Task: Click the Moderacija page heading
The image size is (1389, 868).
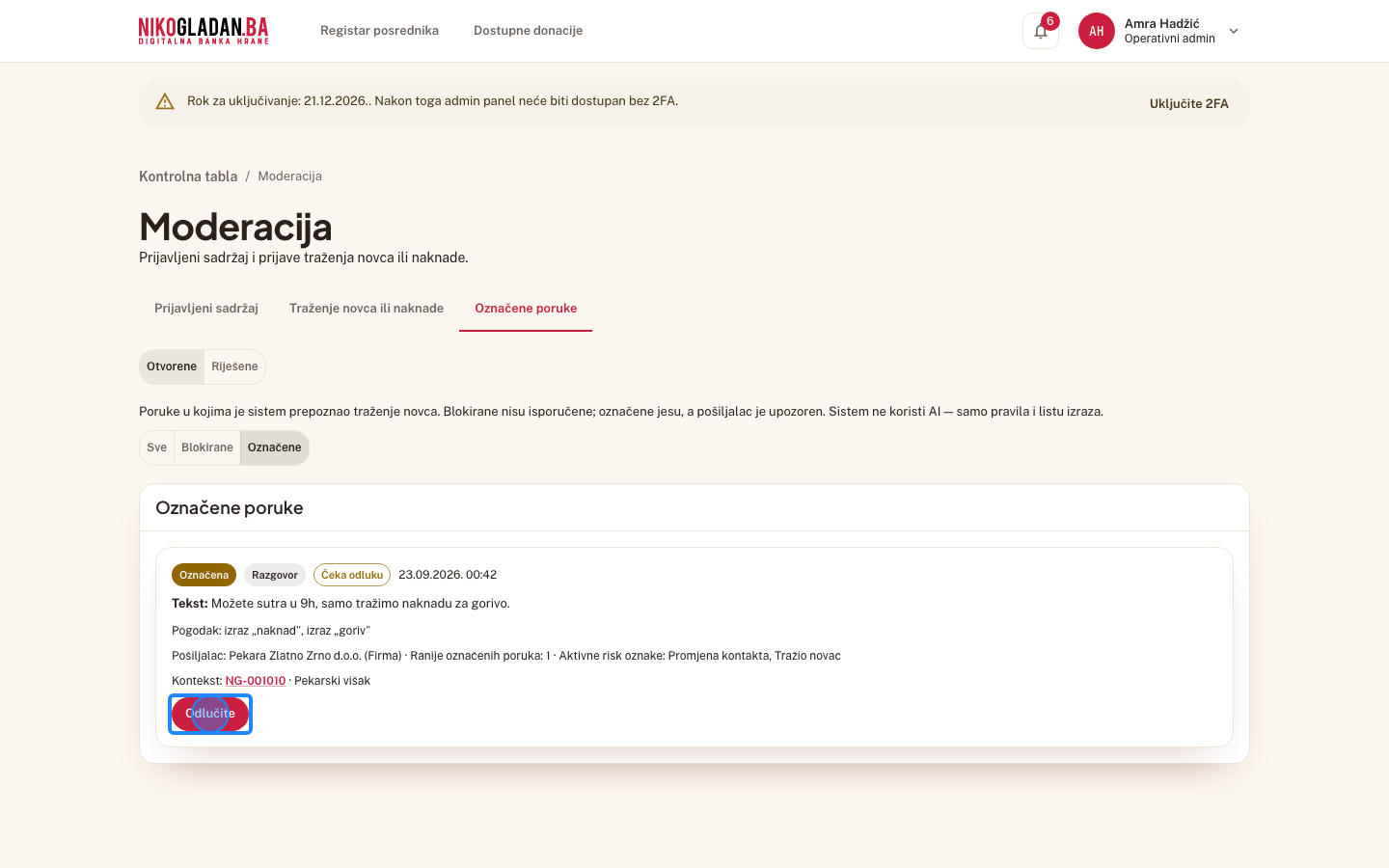Action: point(235,227)
